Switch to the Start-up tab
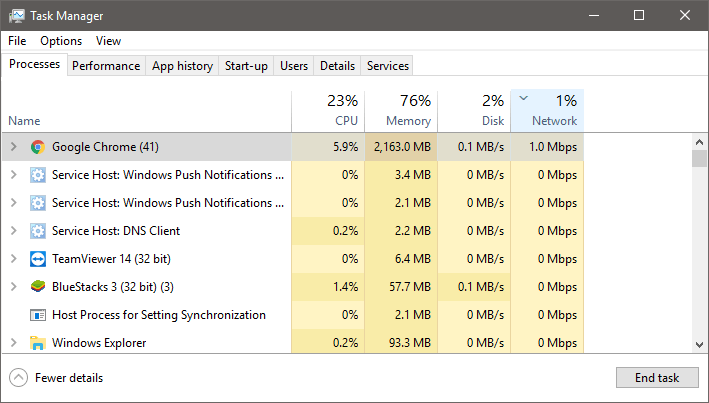Screen dimensions: 709x403 pyautogui.click(x=246, y=66)
